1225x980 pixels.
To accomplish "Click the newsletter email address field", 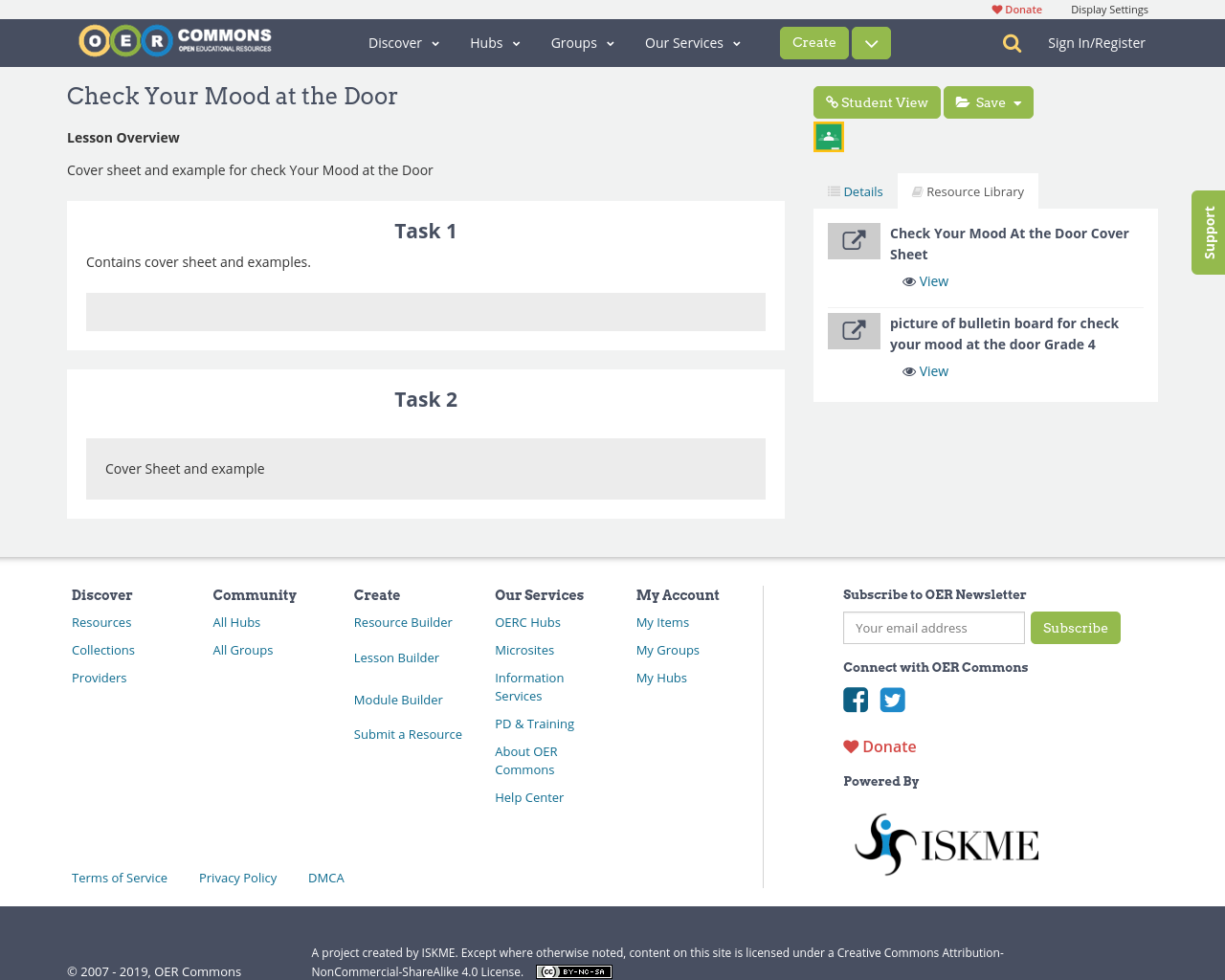I will [x=933, y=628].
